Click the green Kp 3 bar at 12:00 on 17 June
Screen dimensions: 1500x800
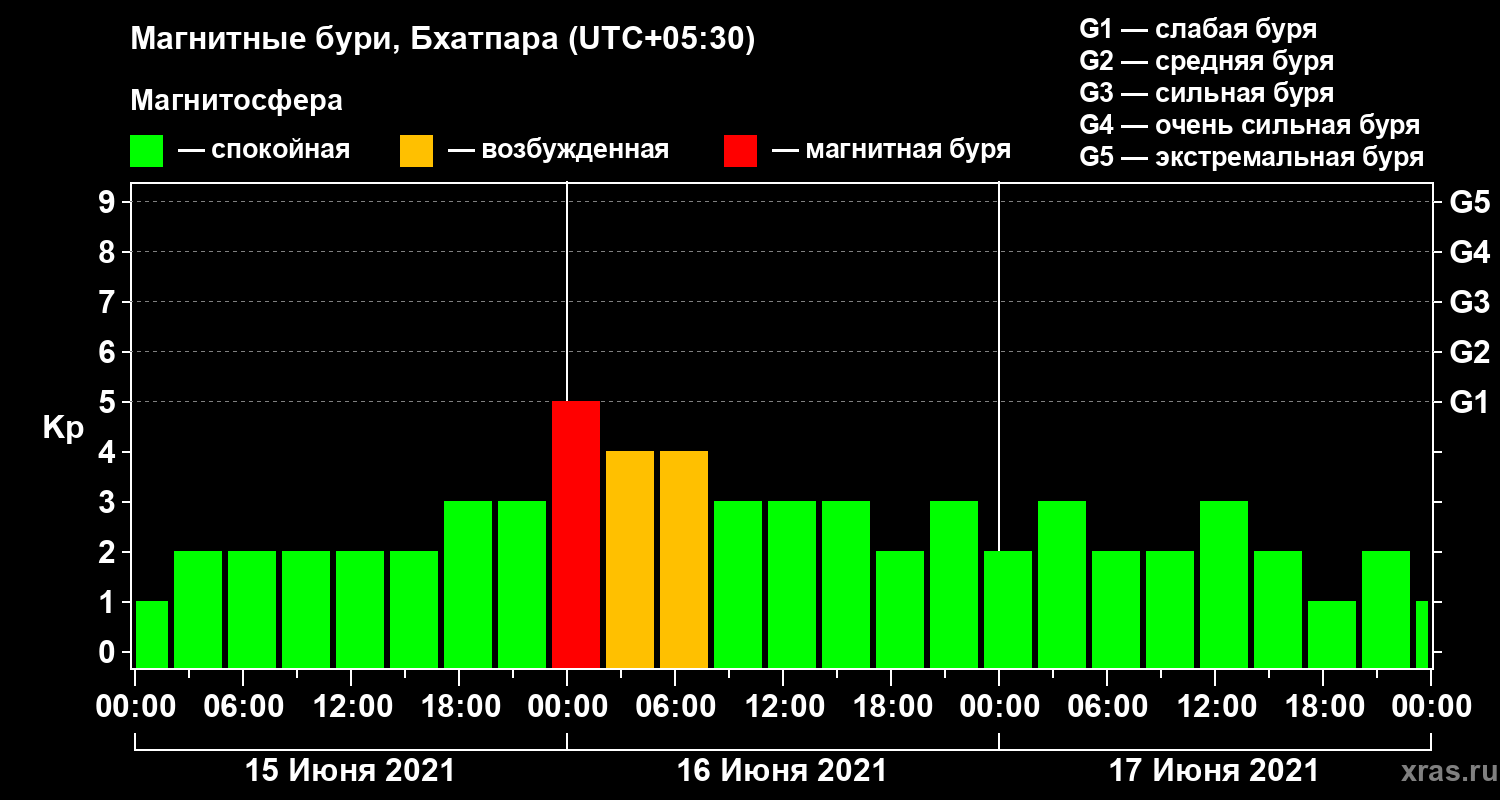[1224, 585]
